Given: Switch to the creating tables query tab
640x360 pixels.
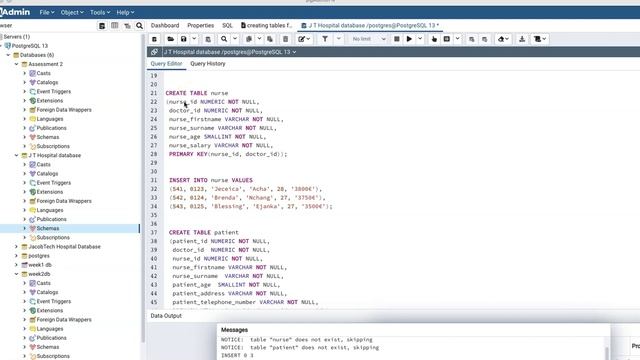Looking at the screenshot, I should [x=267, y=25].
